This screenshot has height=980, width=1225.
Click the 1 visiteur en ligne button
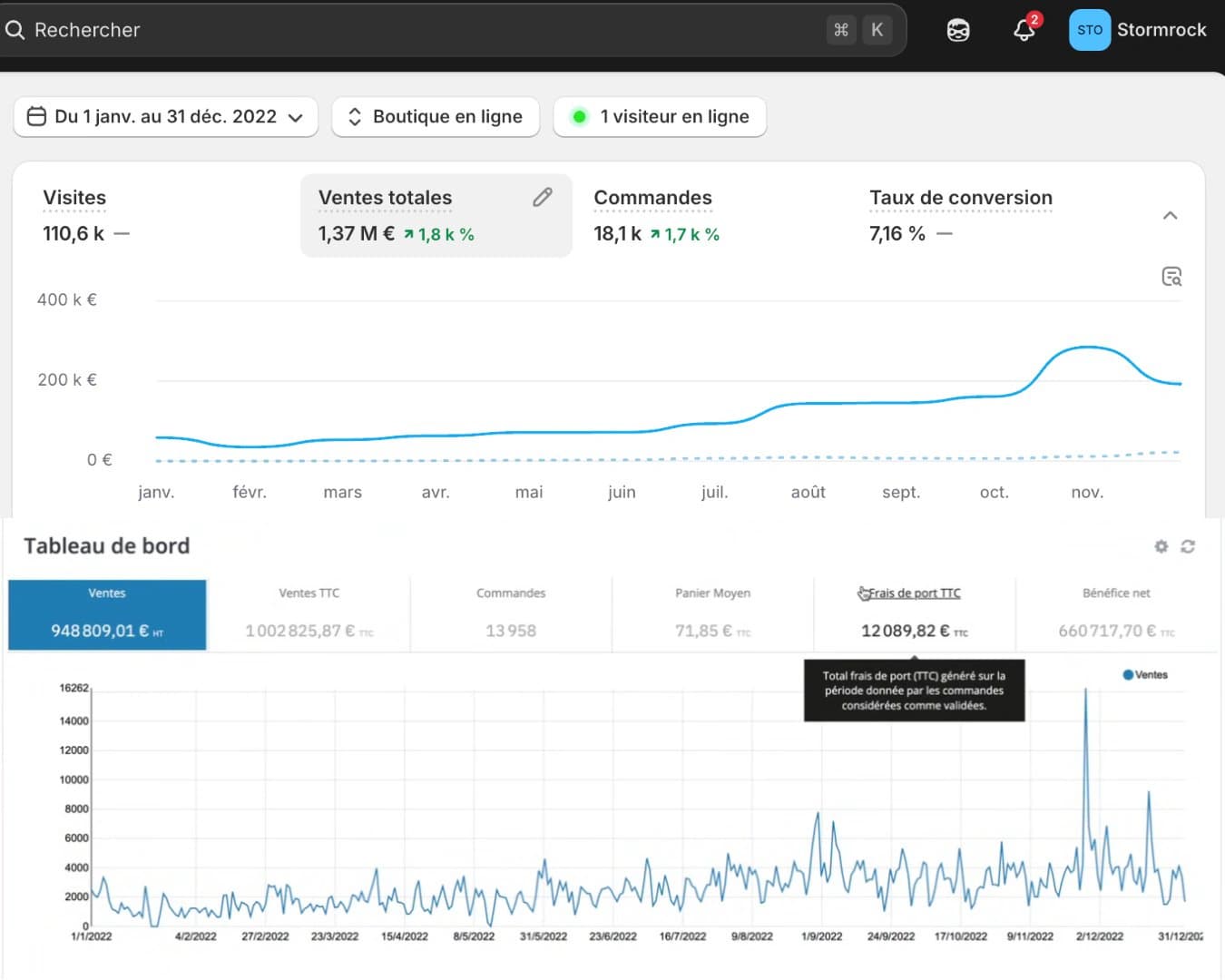(x=660, y=116)
